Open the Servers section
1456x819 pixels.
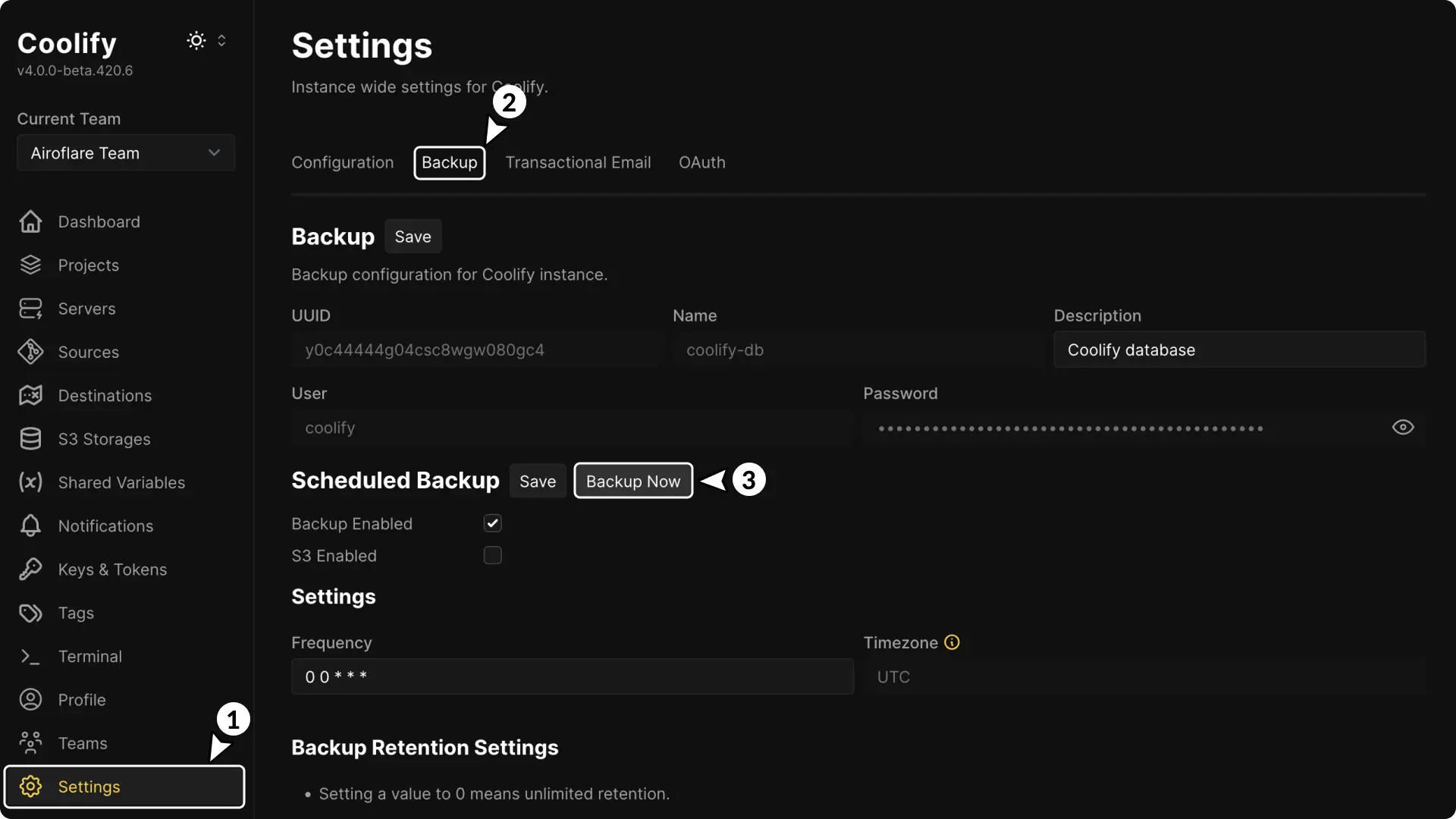(x=86, y=308)
